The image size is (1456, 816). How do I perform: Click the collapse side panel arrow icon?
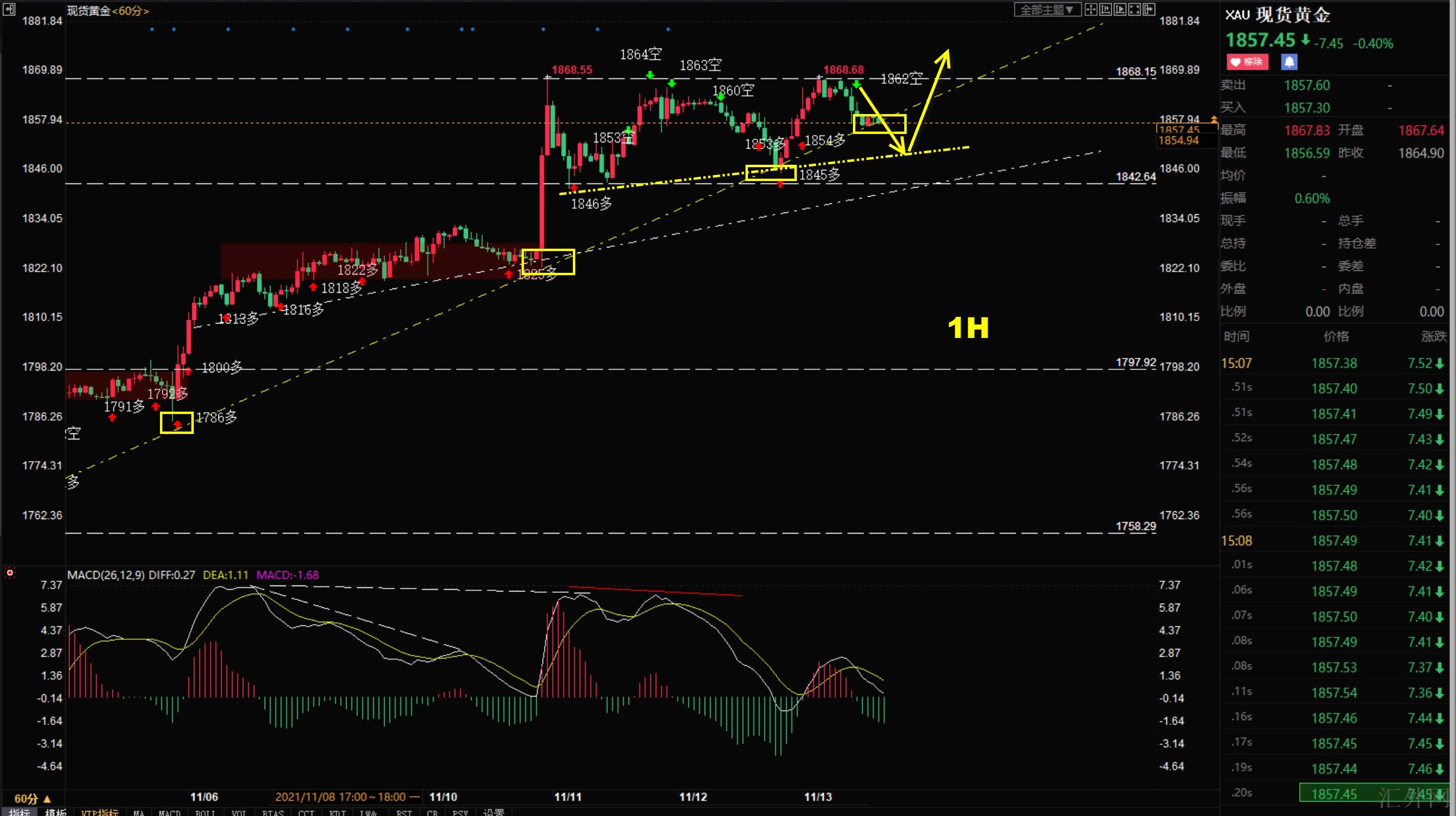tap(1149, 9)
